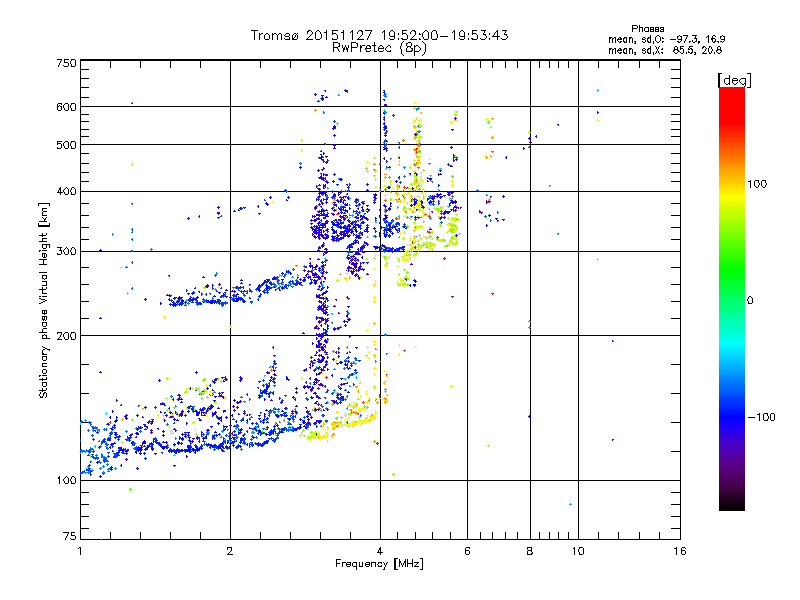Click the color bar tick label '0'
800x600 pixels.
750,301
